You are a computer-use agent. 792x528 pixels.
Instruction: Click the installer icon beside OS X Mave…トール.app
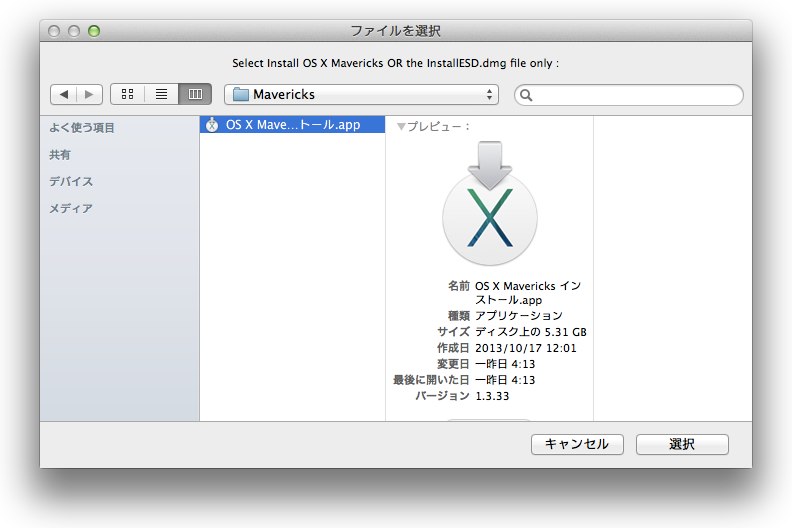click(212, 124)
